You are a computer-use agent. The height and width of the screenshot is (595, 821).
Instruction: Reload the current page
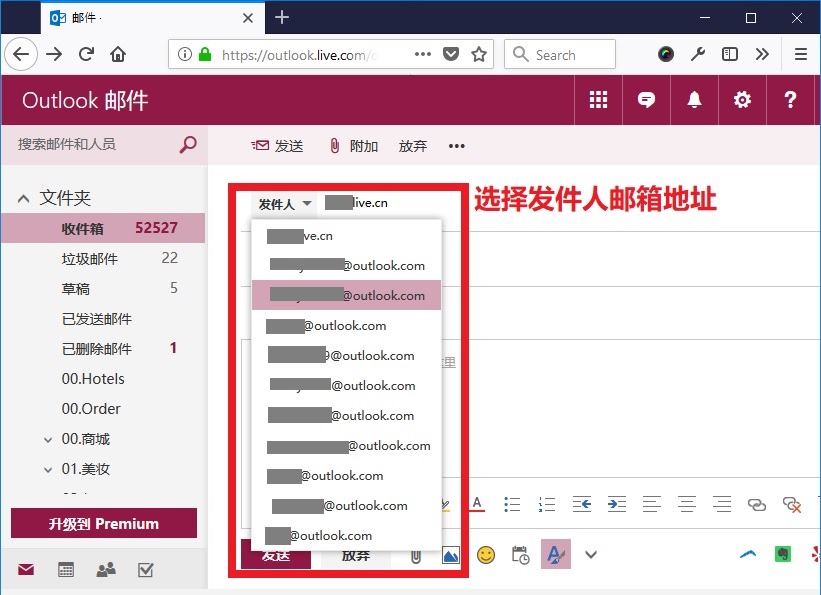tap(86, 54)
